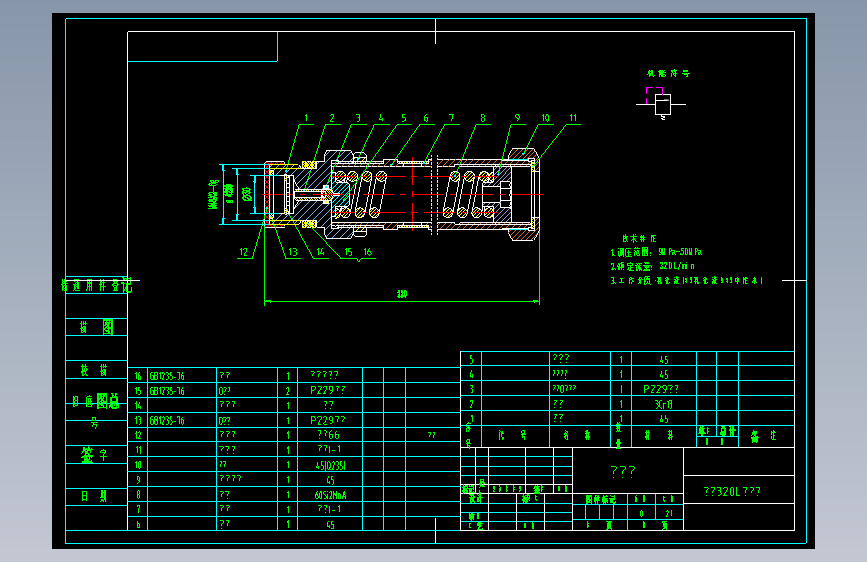The height and width of the screenshot is (562, 867).
Task: Click balloon callout 6 above the valve drawing
Action: click(426, 118)
